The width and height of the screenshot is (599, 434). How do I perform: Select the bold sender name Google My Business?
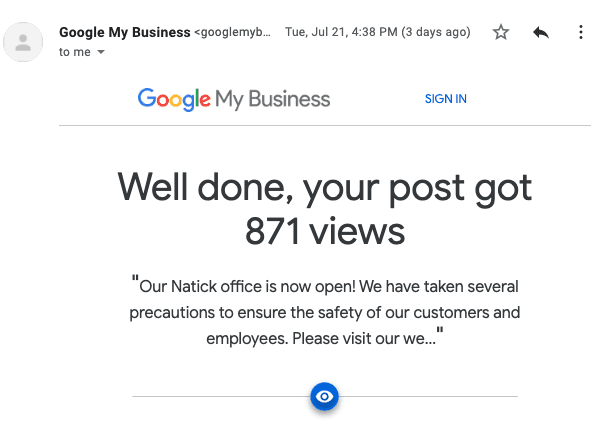[125, 32]
